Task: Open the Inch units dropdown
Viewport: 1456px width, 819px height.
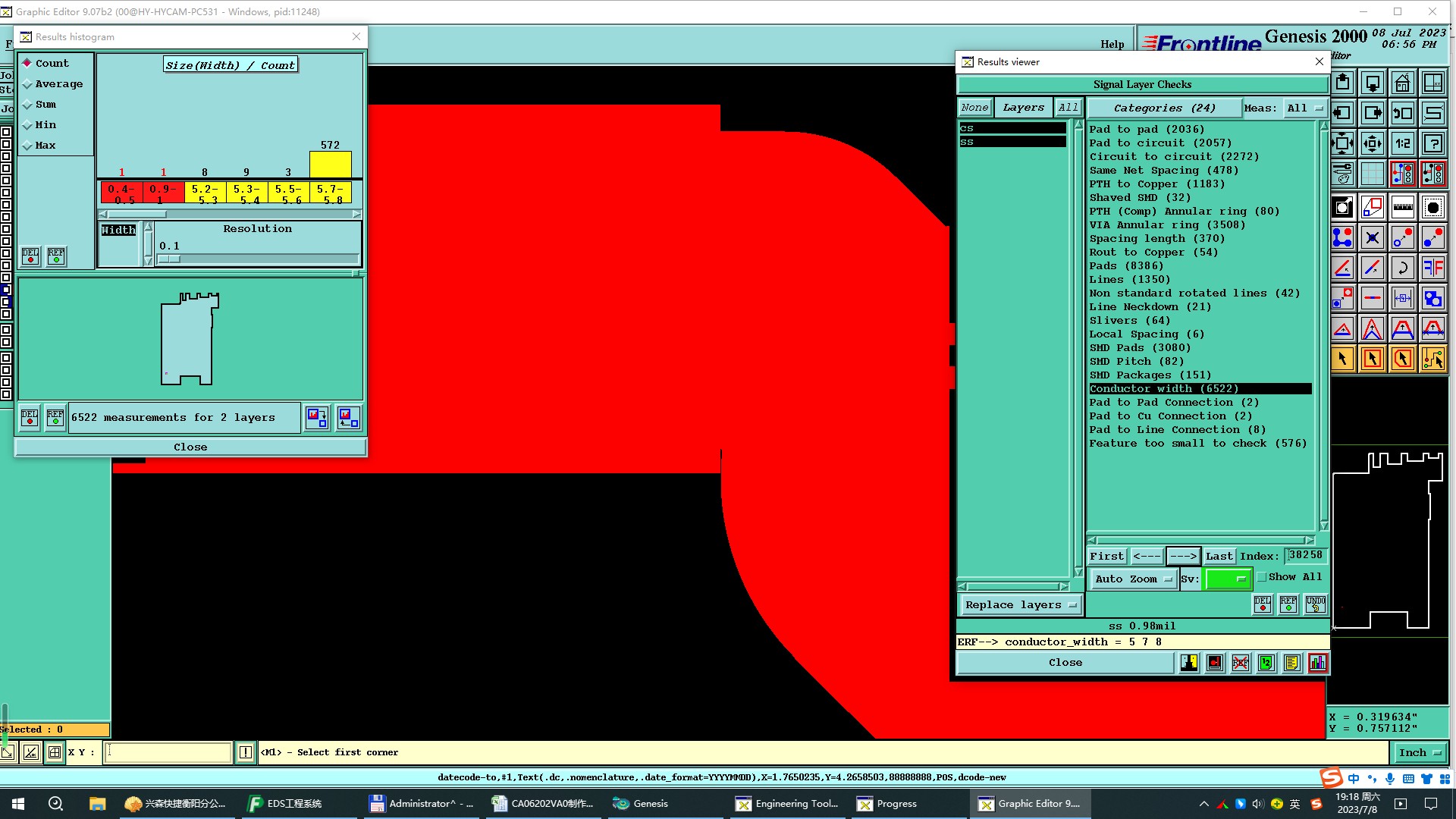Action: coord(1420,752)
